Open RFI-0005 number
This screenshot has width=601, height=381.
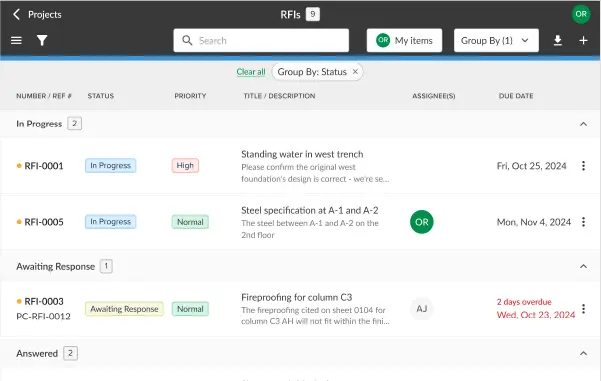click(x=44, y=222)
